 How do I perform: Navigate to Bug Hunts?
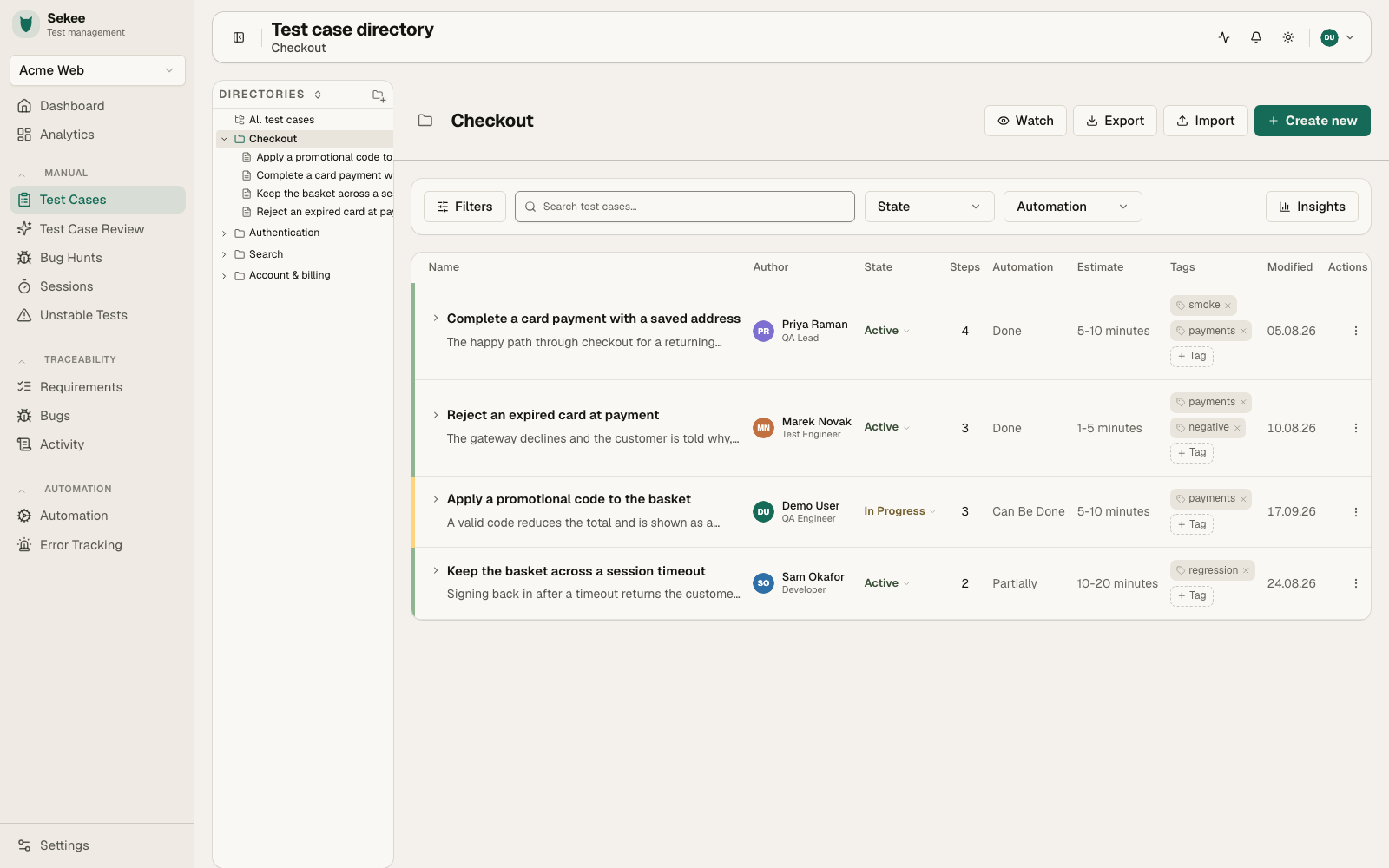pos(97,258)
